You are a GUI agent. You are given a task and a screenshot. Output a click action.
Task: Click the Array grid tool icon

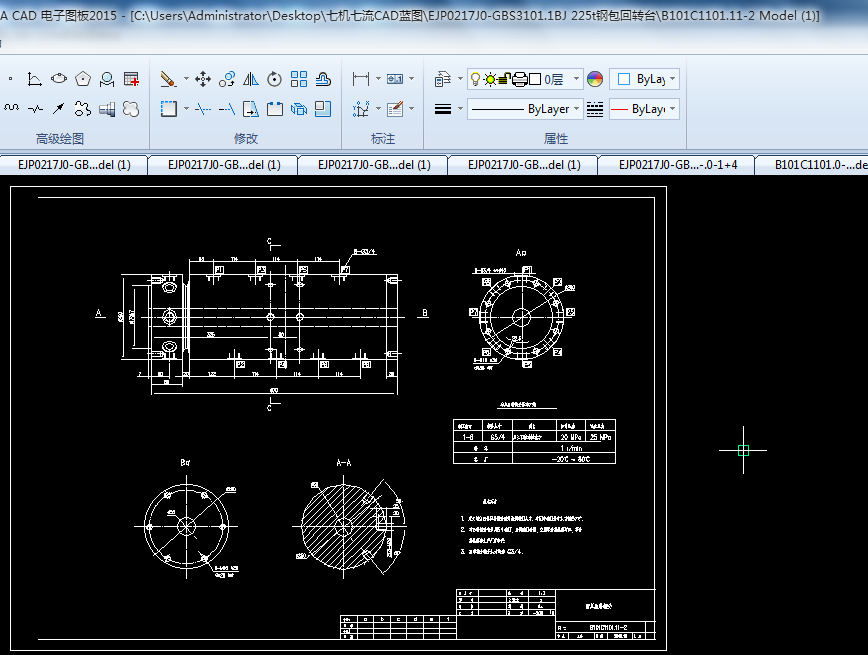click(x=298, y=78)
